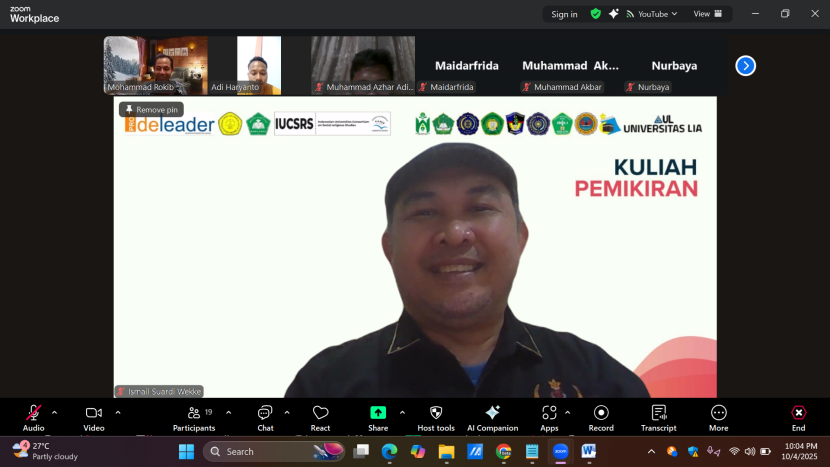Start recording with the Record button
Screen dimensions: 830x467
click(x=601, y=413)
